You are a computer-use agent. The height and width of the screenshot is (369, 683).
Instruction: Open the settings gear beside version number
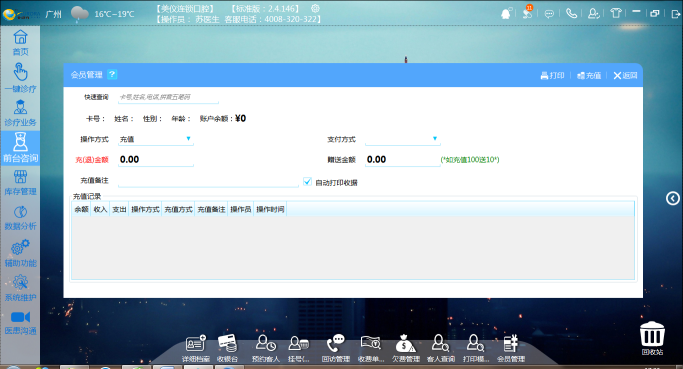(315, 8)
